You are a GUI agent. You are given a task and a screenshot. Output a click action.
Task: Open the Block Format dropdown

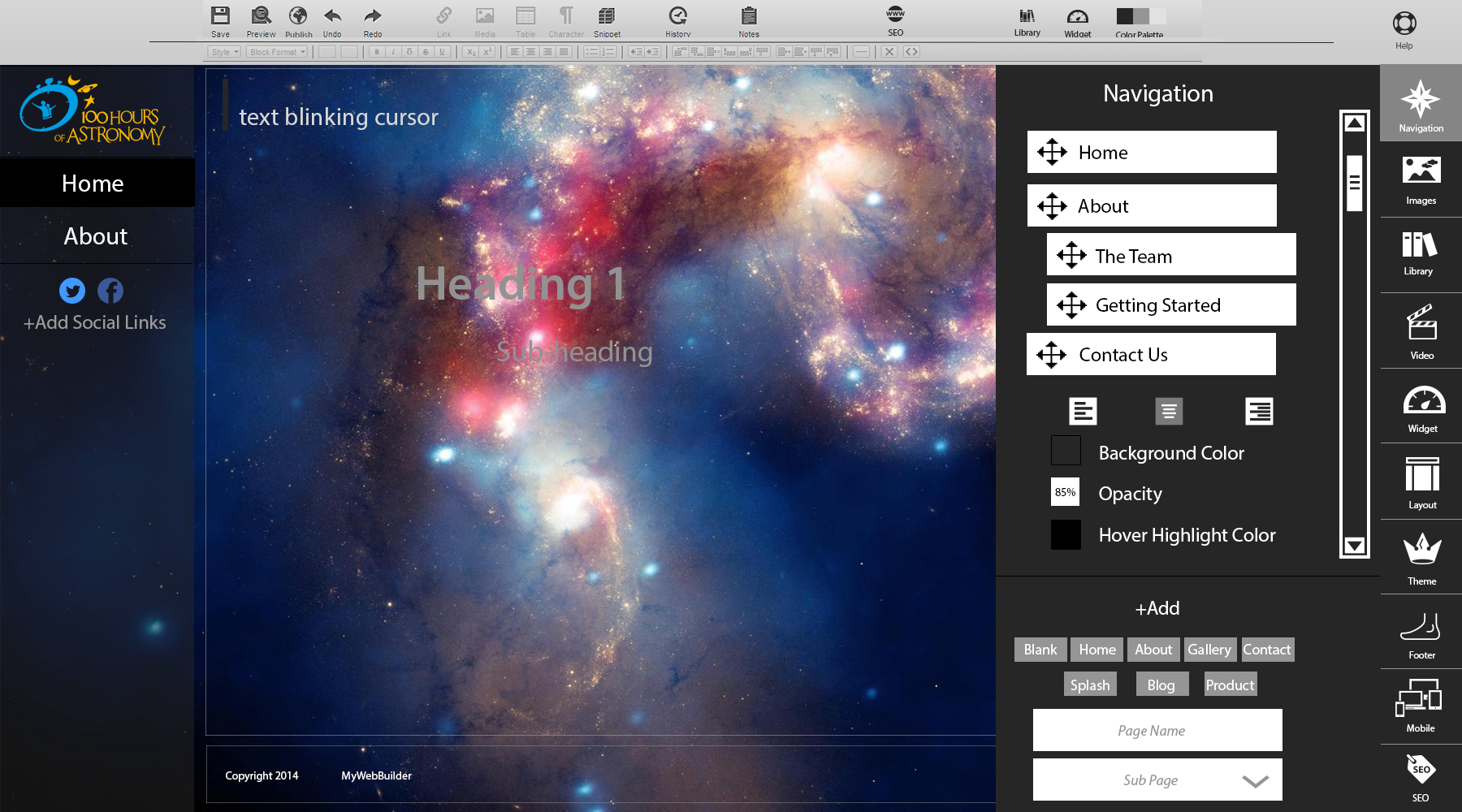(x=278, y=52)
